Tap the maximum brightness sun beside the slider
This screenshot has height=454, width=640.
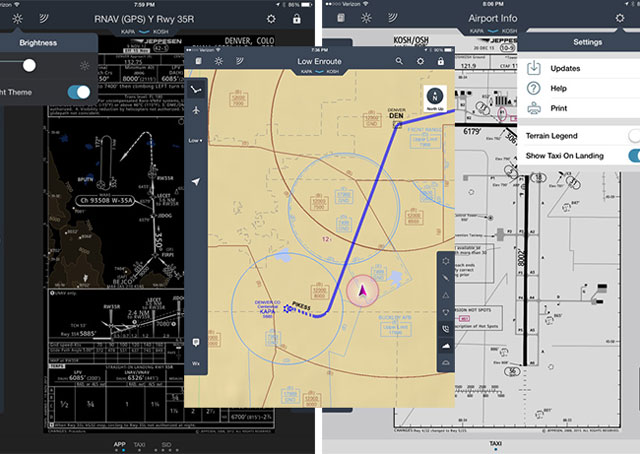84,66
